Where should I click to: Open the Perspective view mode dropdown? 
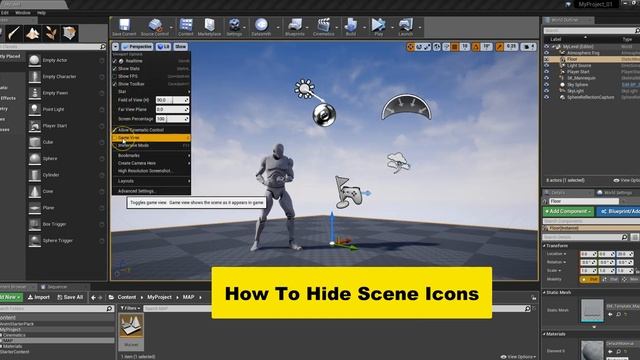coord(137,47)
